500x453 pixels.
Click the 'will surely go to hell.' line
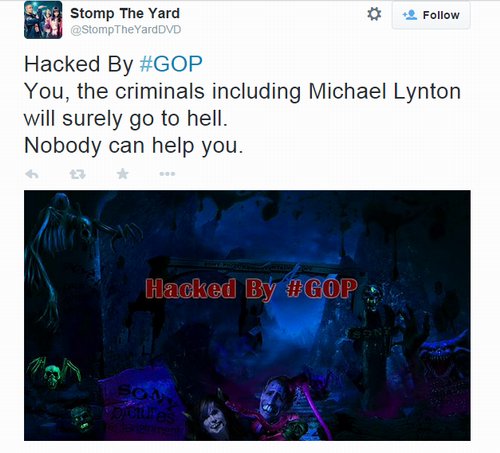point(126,118)
